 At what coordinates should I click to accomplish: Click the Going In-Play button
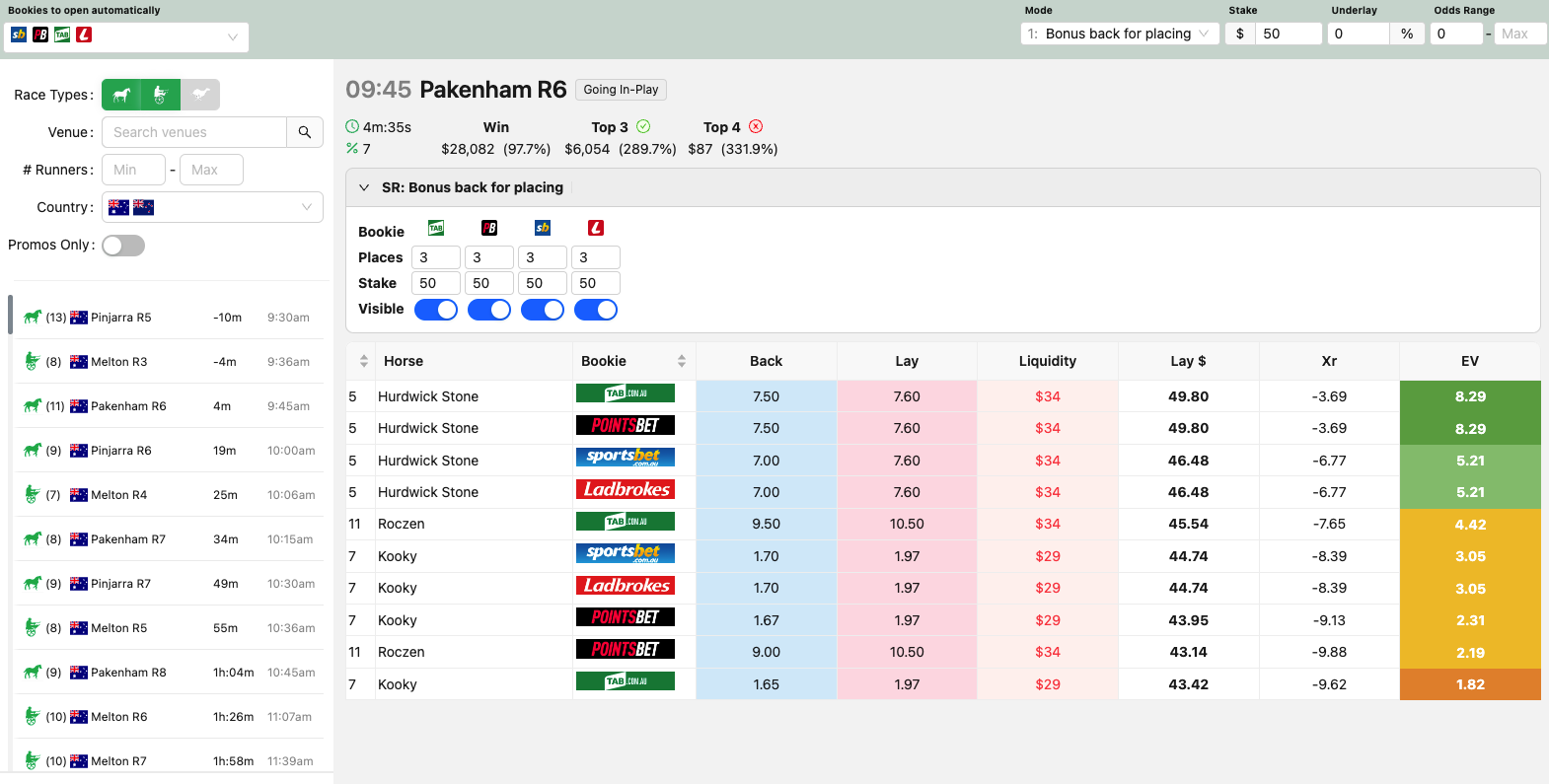point(621,90)
